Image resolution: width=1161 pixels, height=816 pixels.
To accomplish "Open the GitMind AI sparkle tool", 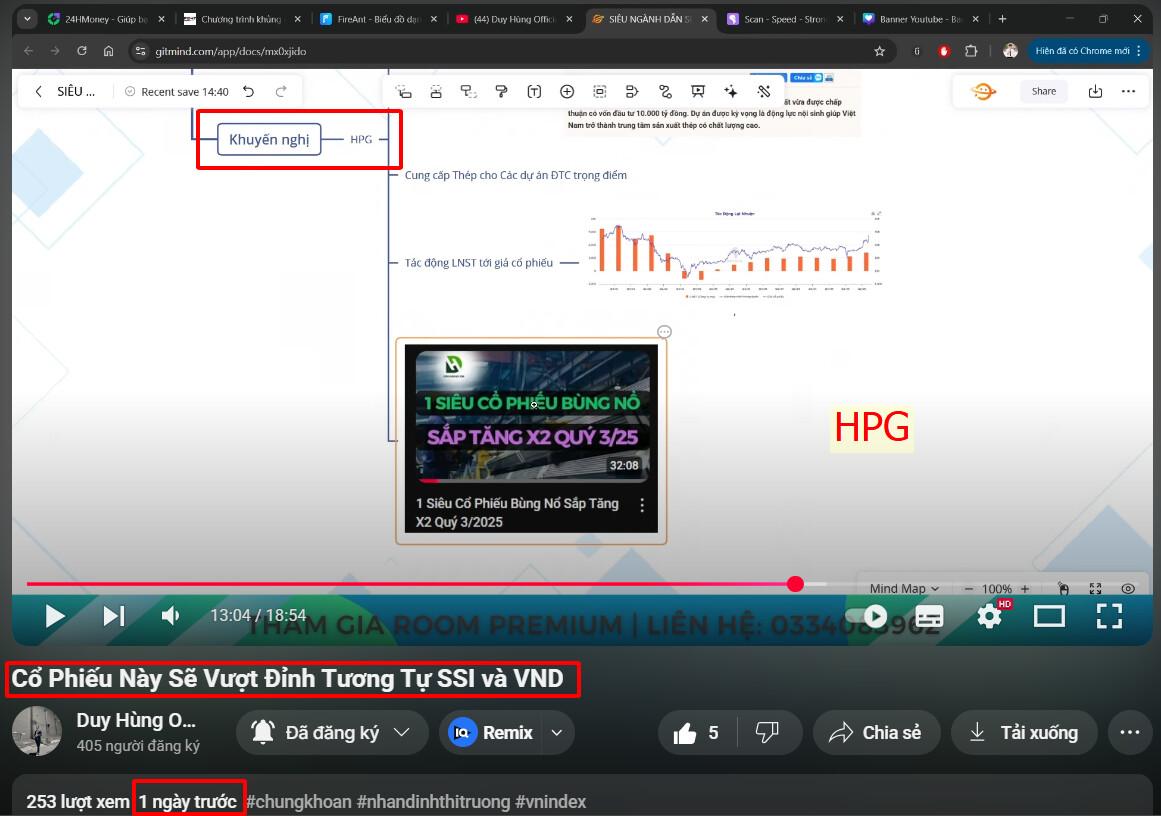I will click(731, 92).
